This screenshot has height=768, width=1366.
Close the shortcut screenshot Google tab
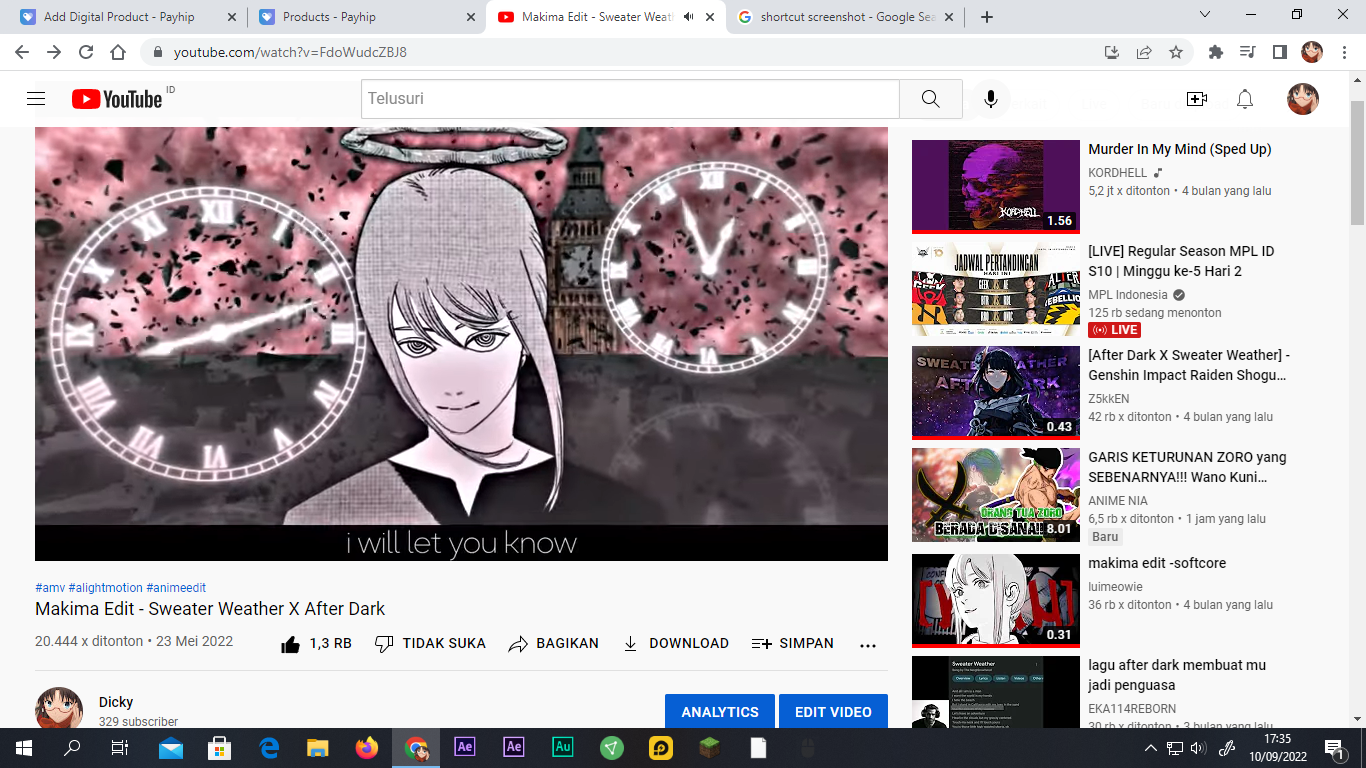949,17
